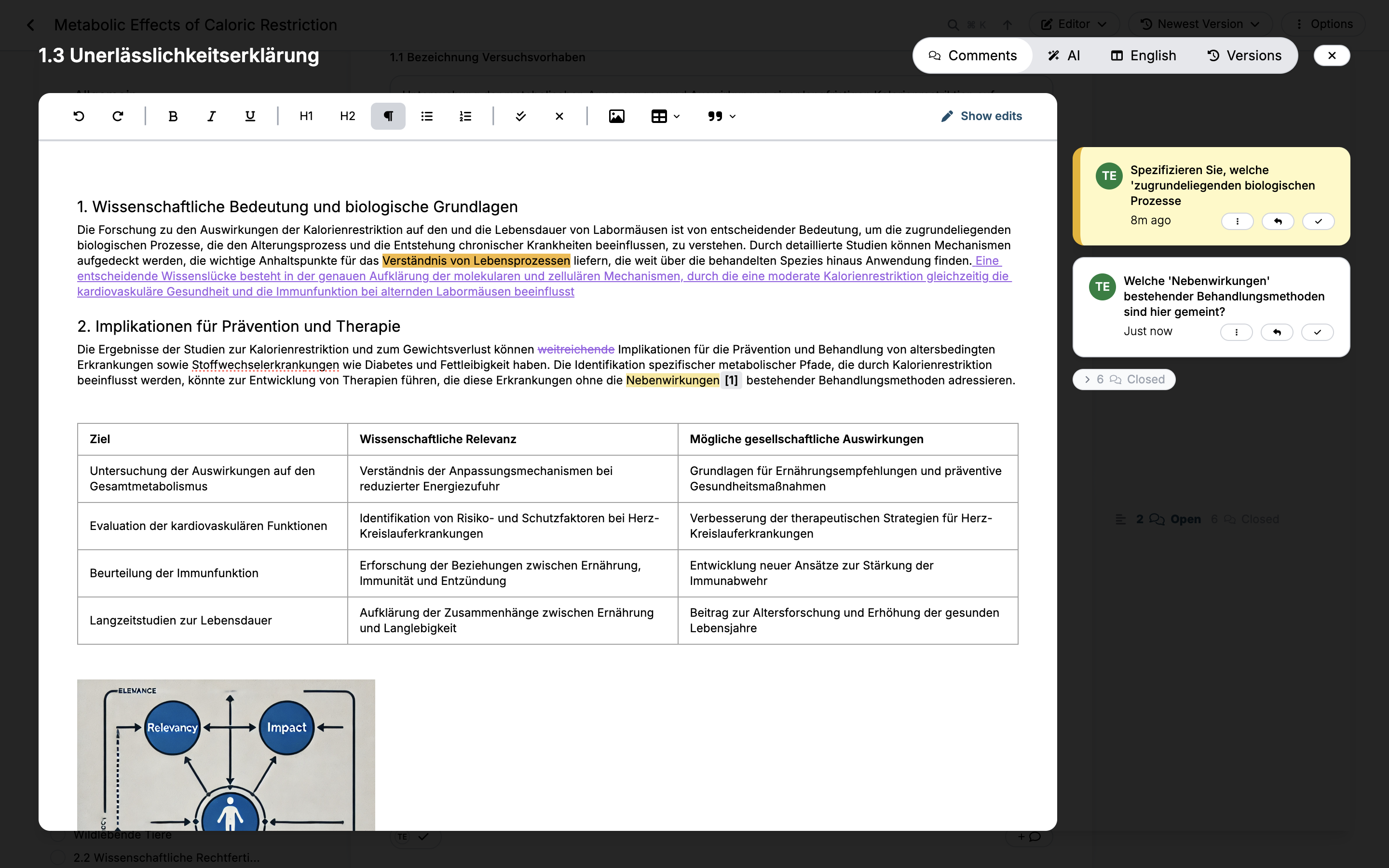Apply H2 heading style
This screenshot has height=868, width=1389.
[347, 116]
